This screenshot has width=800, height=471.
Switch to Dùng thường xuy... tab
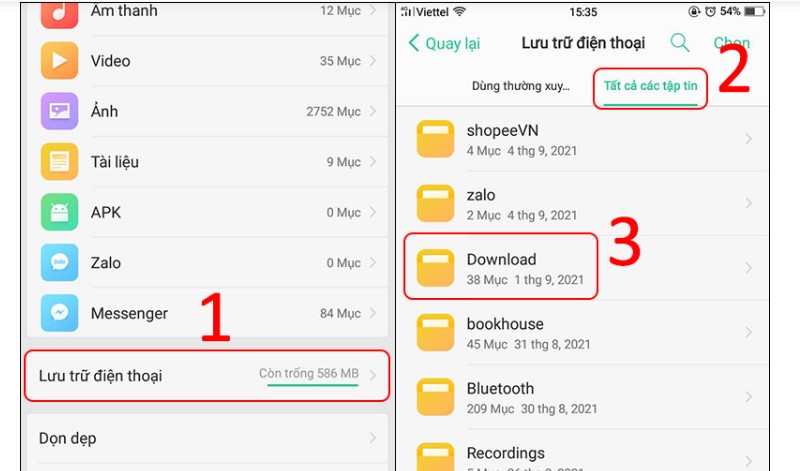coord(520,86)
